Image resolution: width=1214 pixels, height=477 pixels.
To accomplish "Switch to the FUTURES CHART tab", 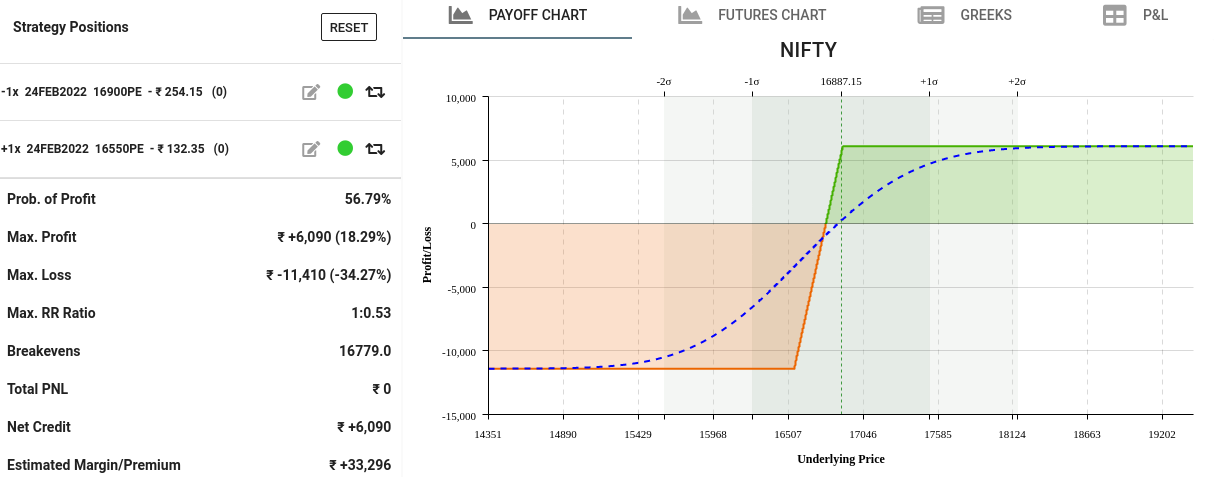I will click(772, 15).
